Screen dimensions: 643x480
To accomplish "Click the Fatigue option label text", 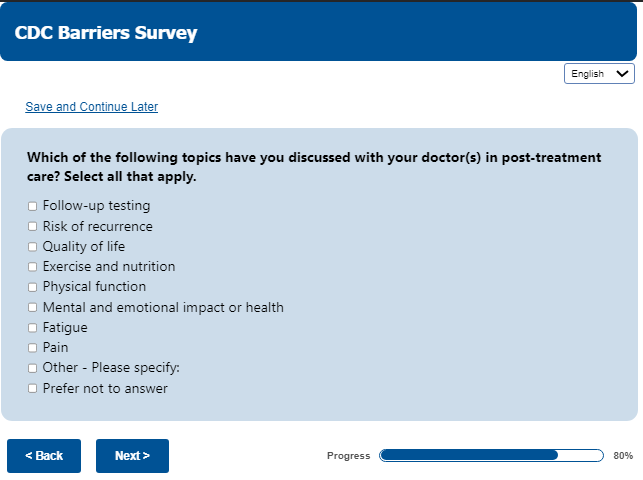I will point(65,327).
